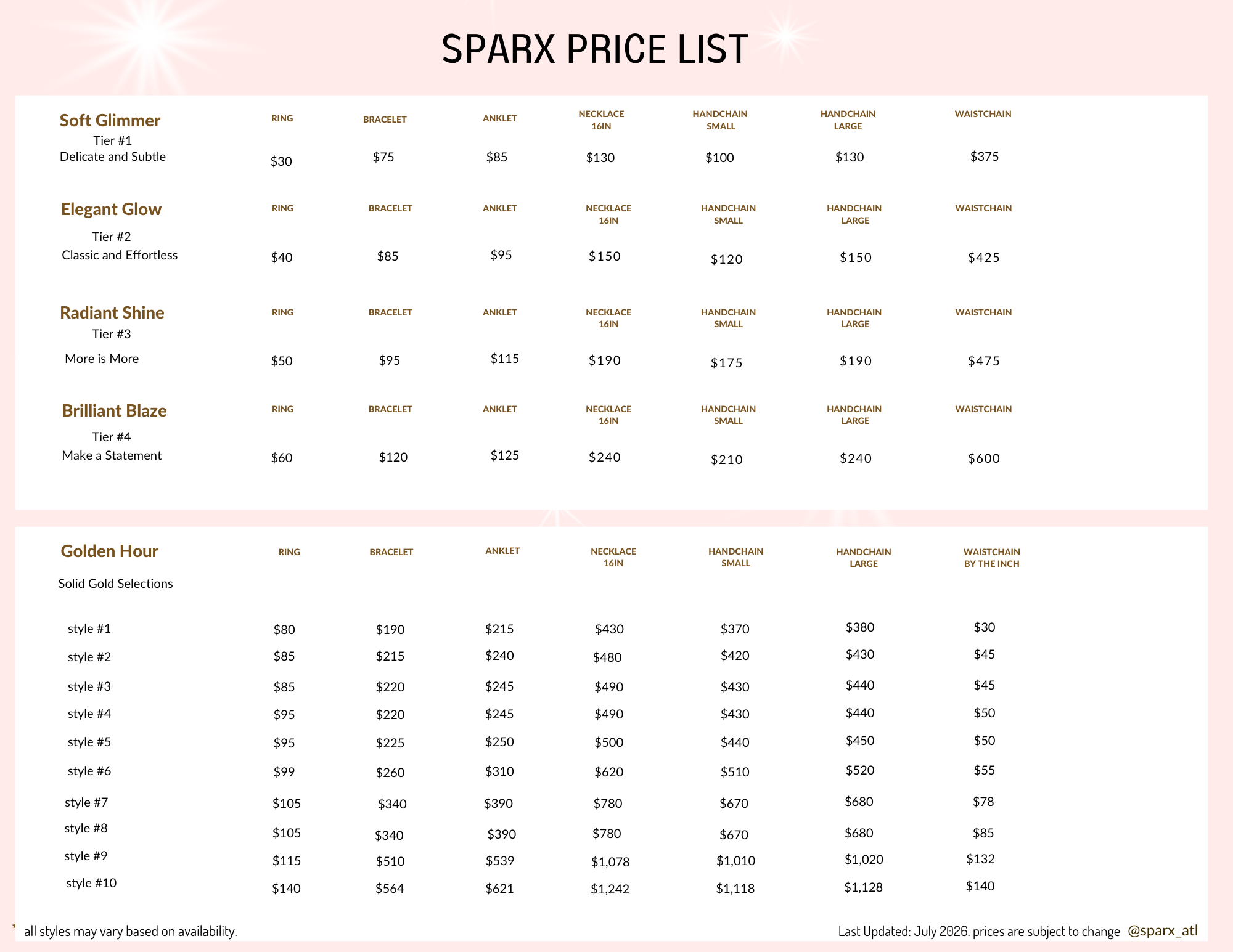Select the style #1 row label
The image size is (1233, 952).
click(89, 629)
